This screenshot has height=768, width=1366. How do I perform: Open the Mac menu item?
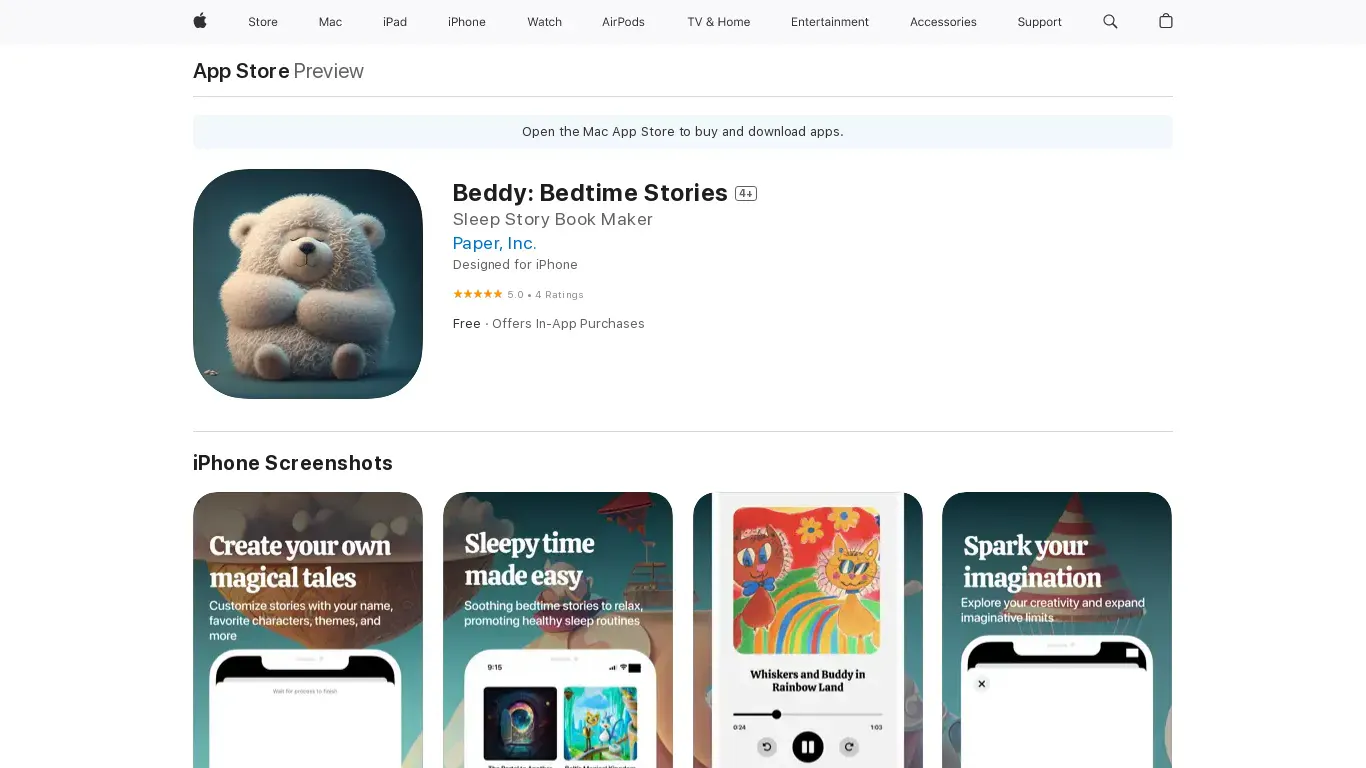tap(330, 22)
